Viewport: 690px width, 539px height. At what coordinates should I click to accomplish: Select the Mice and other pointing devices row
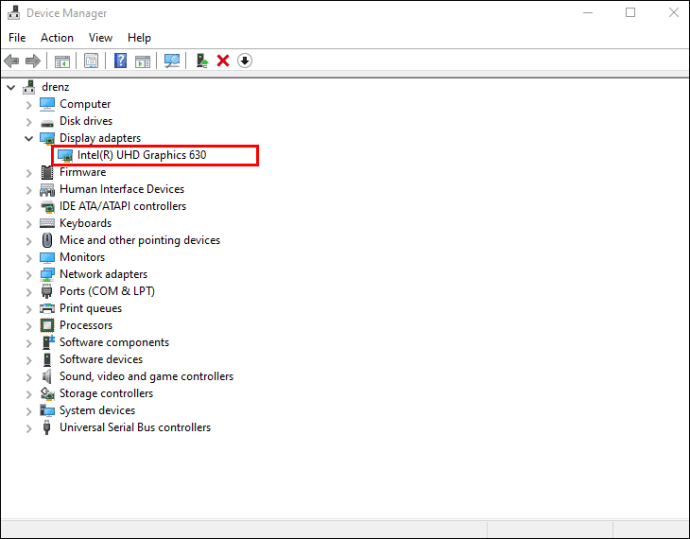point(140,240)
